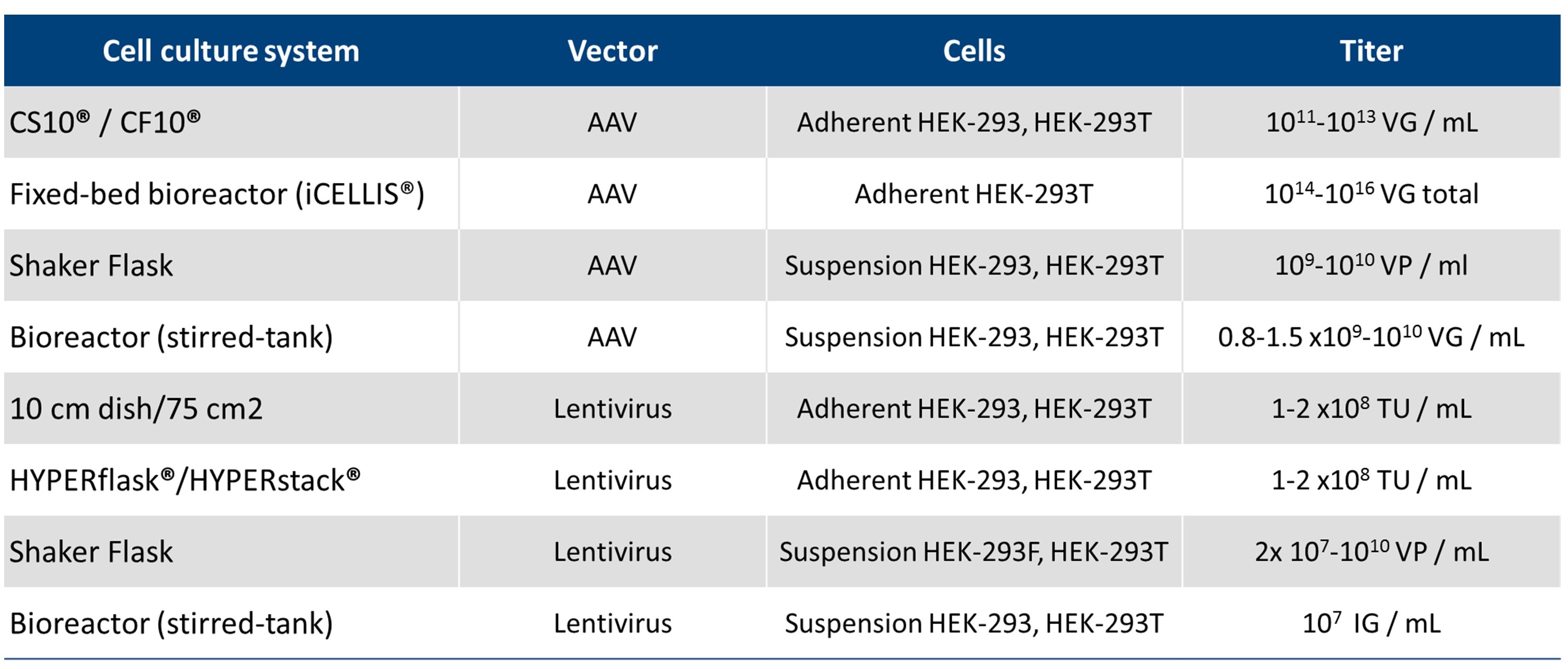Click the "Cells" column header
1568x669 pixels.
(974, 51)
